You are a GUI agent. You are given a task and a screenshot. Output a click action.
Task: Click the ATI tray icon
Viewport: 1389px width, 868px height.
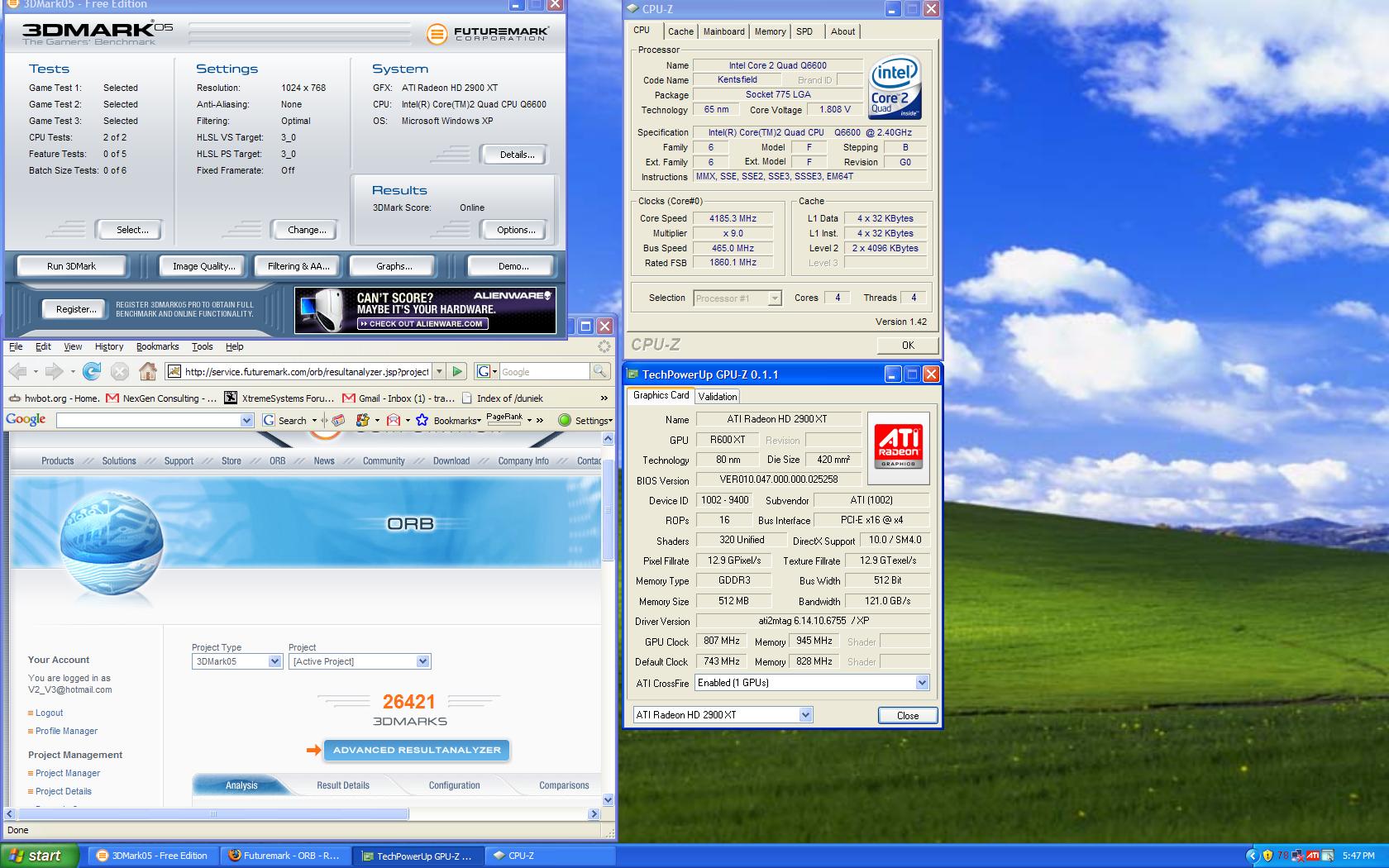[1313, 856]
